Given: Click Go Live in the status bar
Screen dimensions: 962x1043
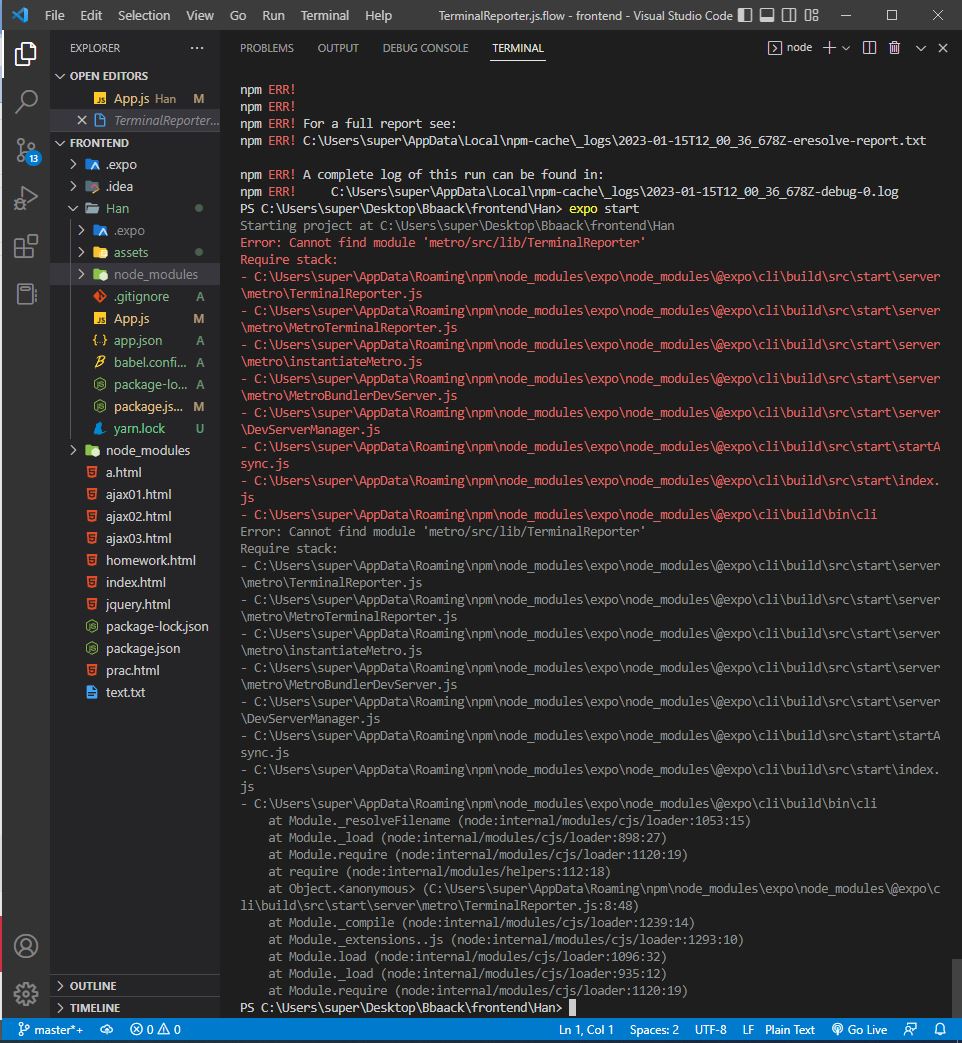Looking at the screenshot, I should tap(860, 1030).
